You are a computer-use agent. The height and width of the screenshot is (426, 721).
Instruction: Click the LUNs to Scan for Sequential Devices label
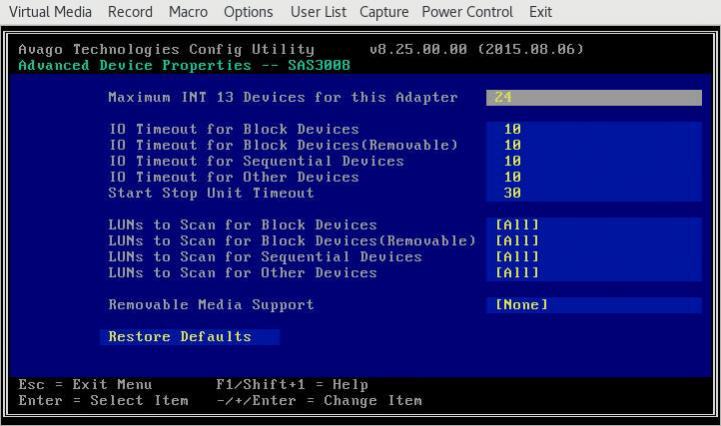coord(265,257)
